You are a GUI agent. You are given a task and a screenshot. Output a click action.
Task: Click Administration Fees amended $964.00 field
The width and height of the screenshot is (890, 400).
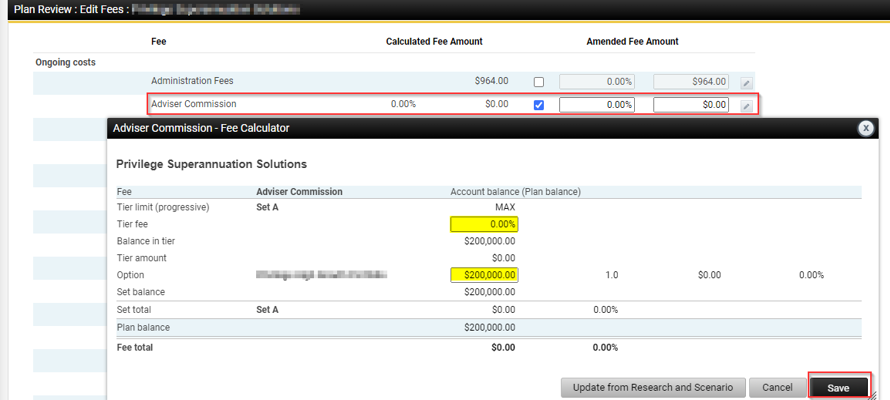point(691,81)
